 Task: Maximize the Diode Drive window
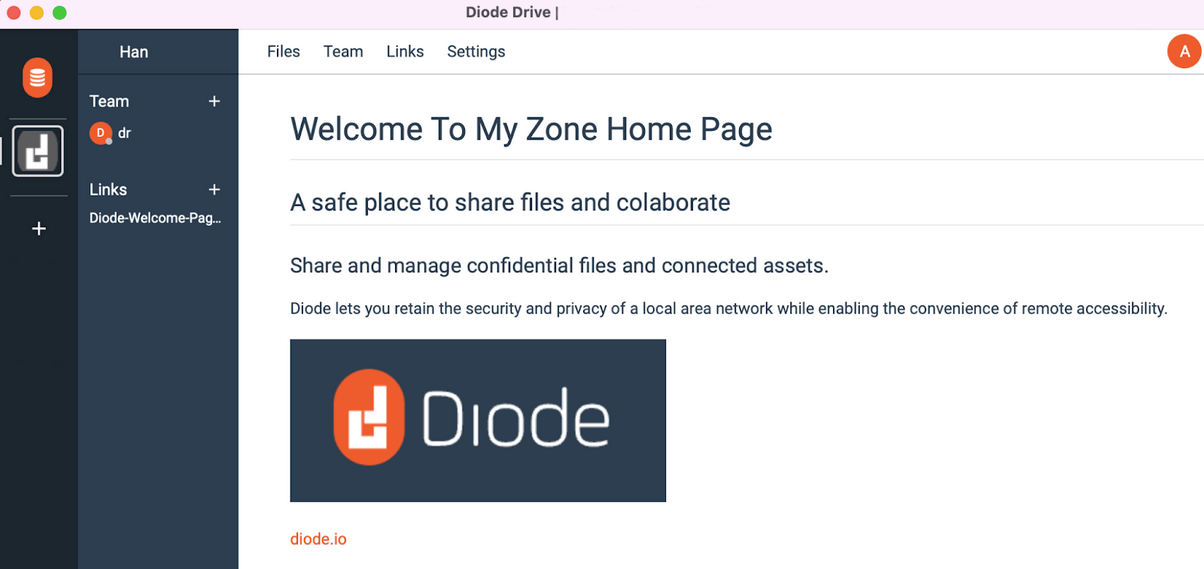coord(59,13)
